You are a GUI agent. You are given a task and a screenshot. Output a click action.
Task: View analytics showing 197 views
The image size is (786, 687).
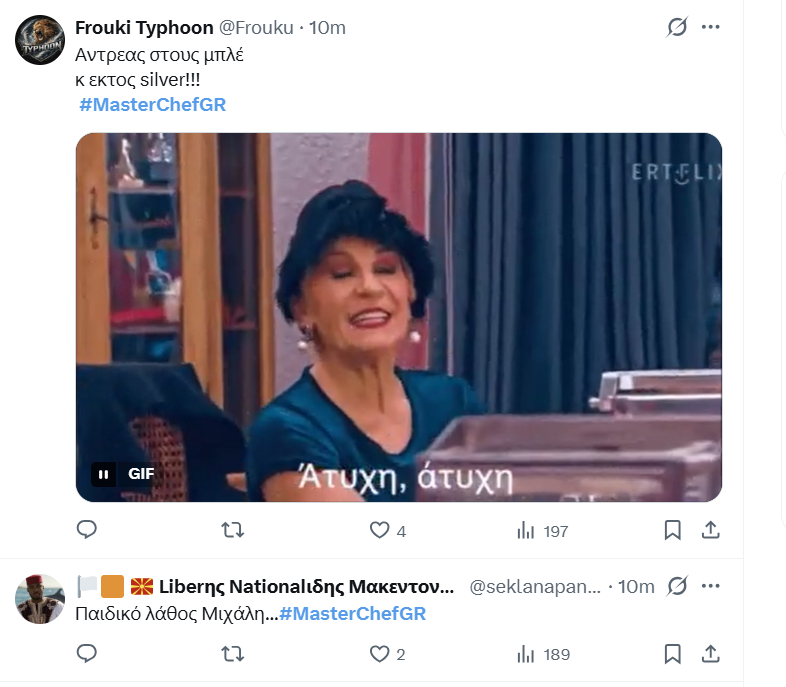[542, 530]
